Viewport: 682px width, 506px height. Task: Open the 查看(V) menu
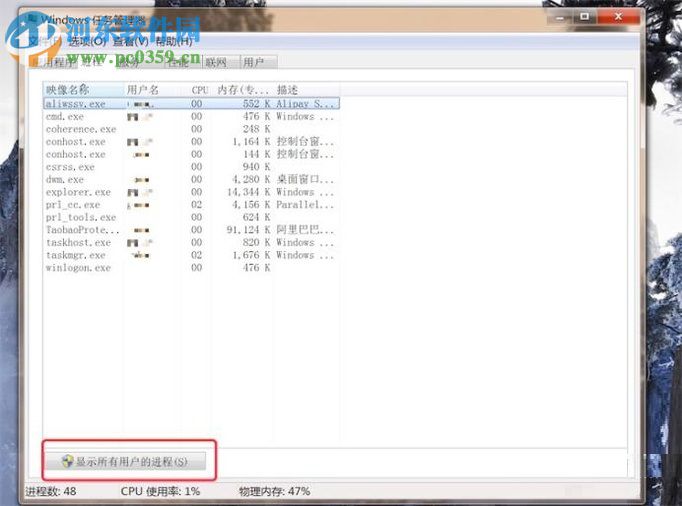(130, 42)
